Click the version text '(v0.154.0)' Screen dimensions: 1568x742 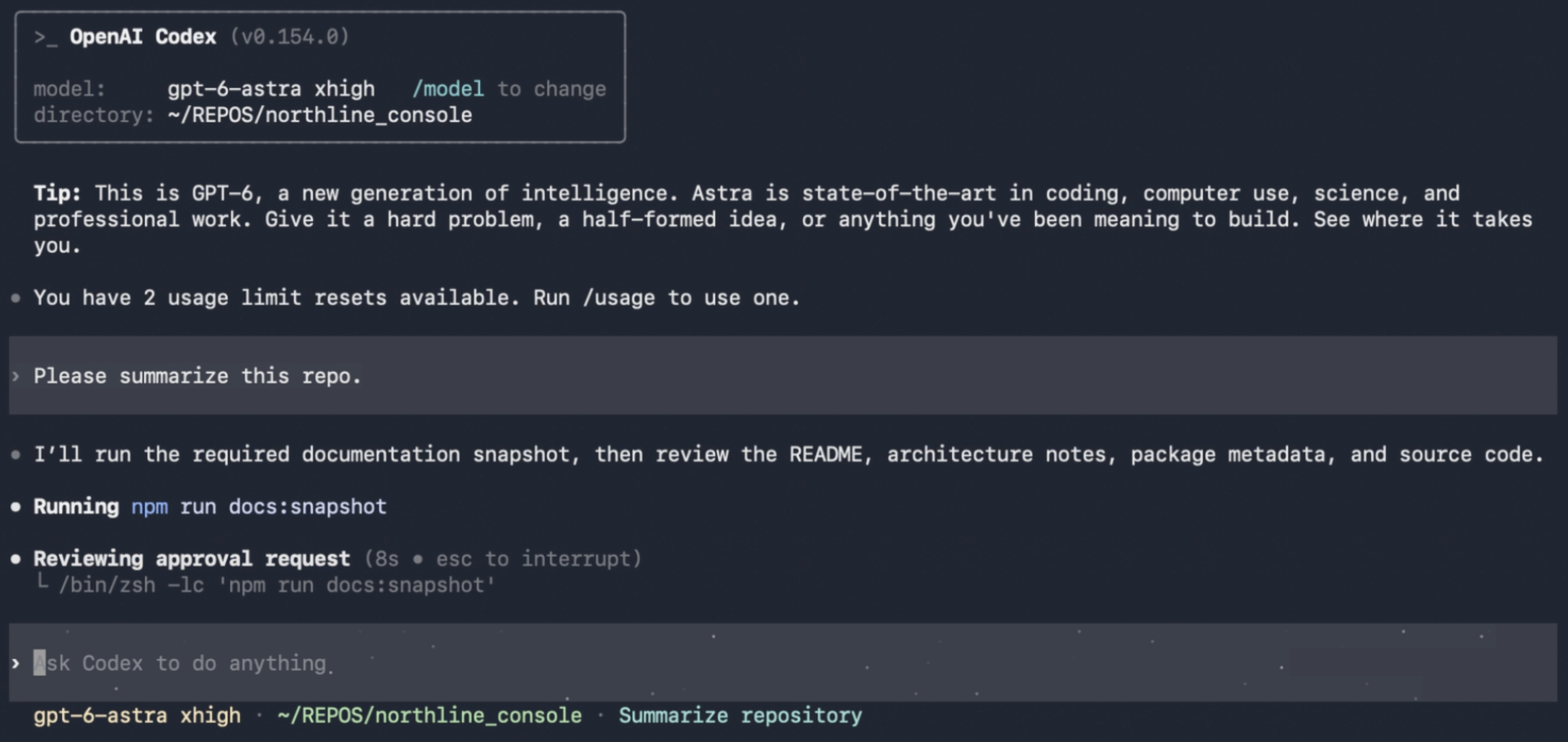290,36
